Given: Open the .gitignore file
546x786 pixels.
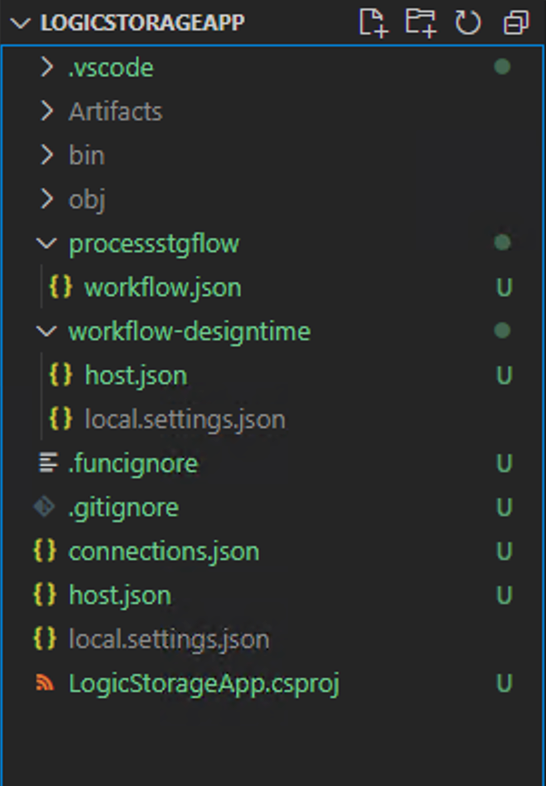Looking at the screenshot, I should click(123, 507).
